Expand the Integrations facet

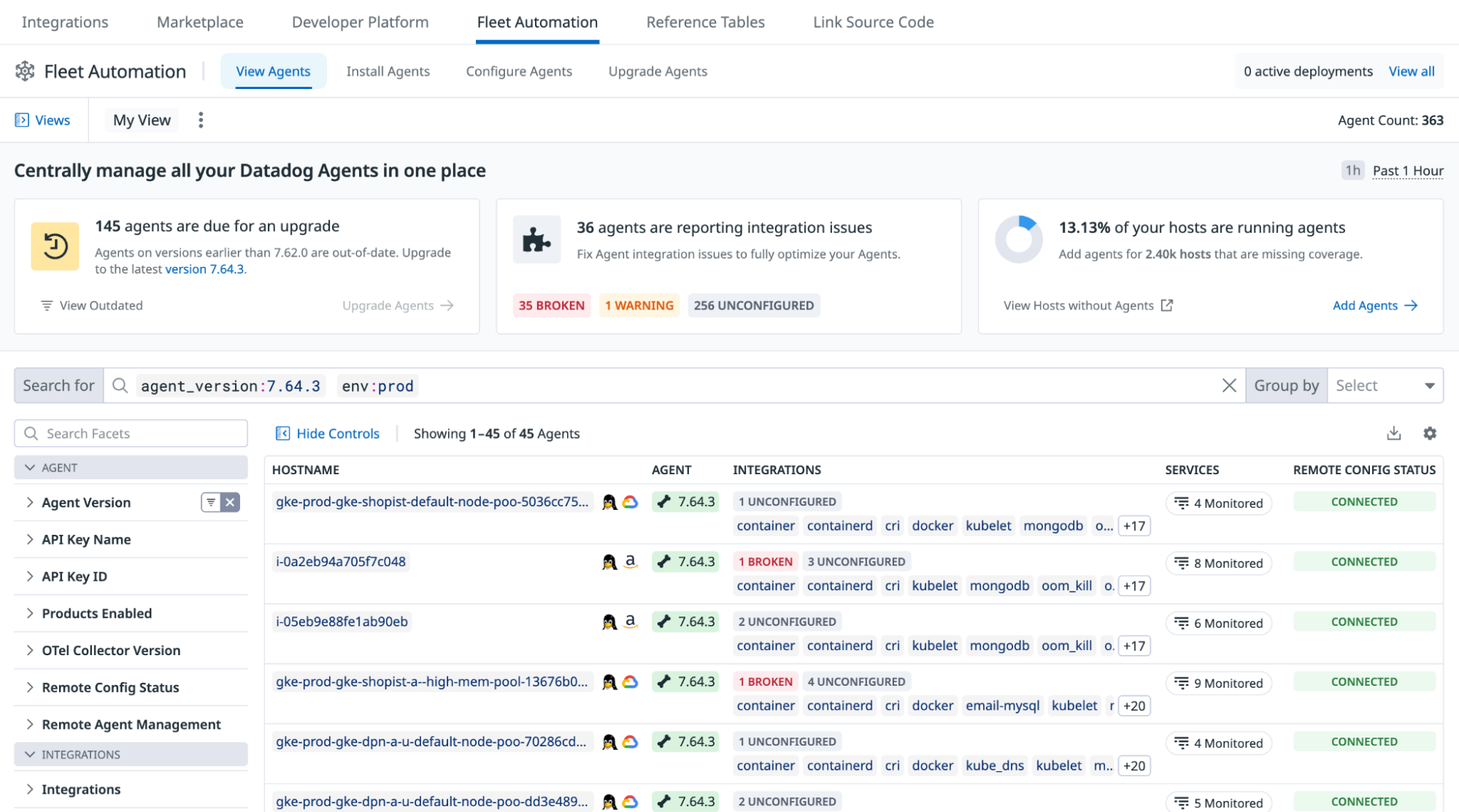[x=30, y=789]
